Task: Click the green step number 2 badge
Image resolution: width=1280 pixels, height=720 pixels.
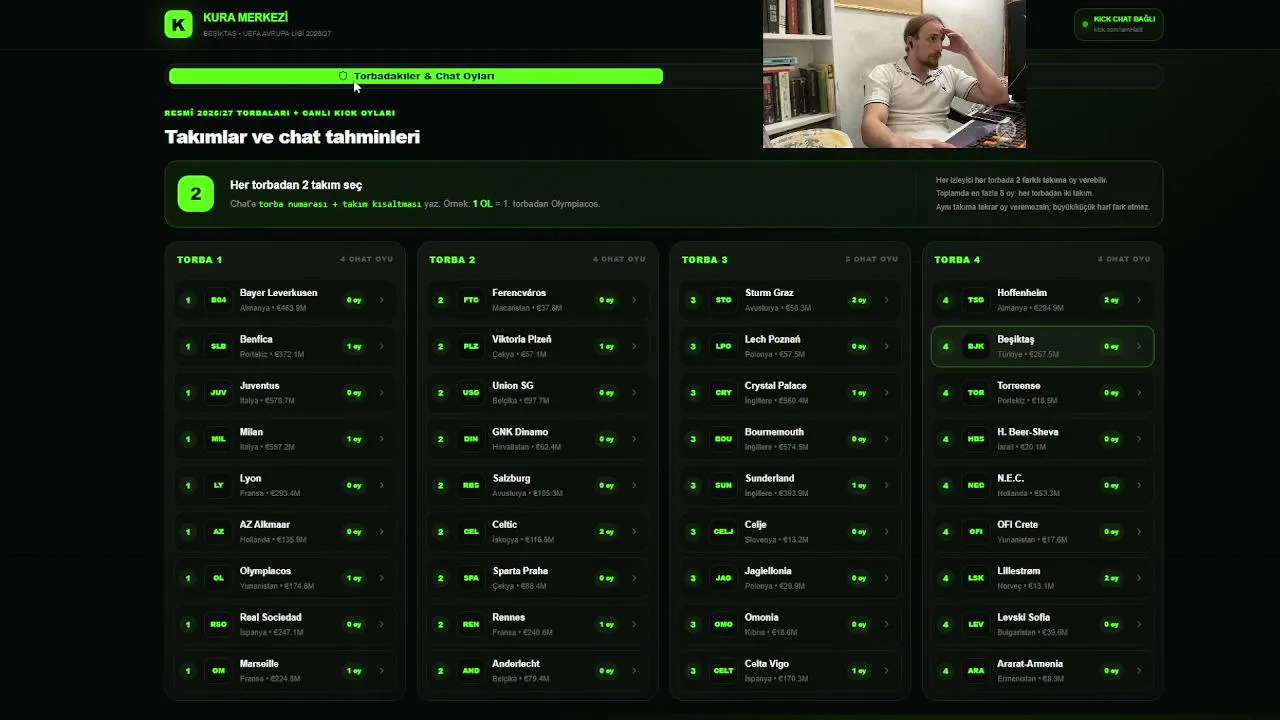Action: point(196,194)
